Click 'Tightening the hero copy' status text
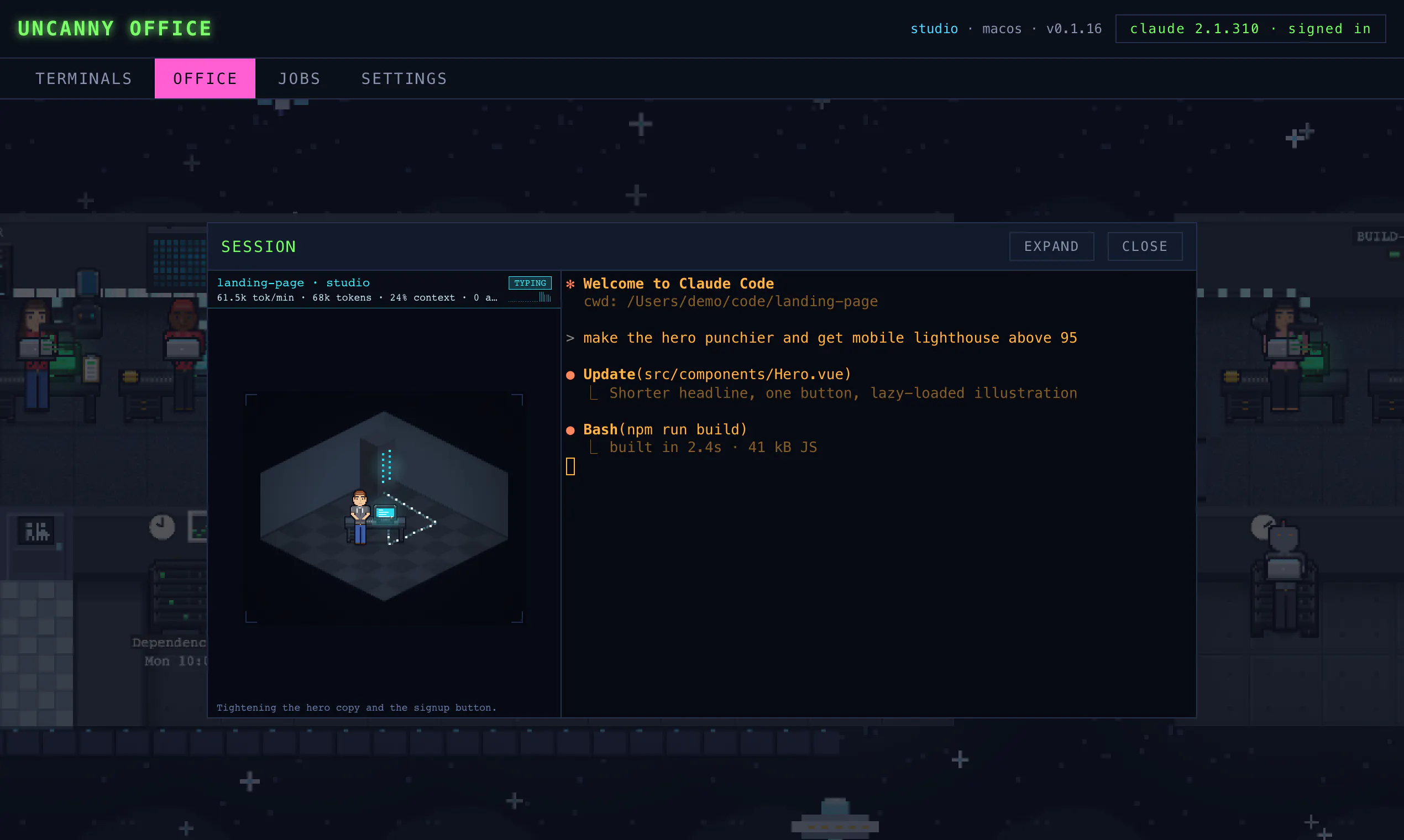 [x=357, y=707]
